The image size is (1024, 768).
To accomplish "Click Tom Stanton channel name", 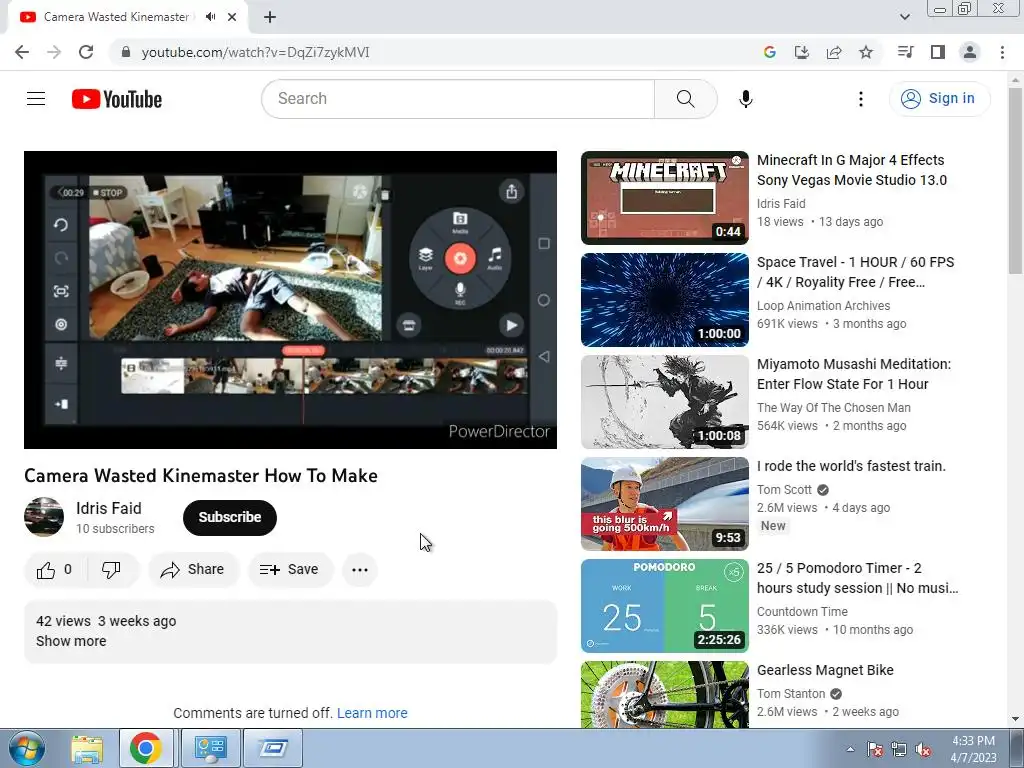I will click(x=791, y=694).
